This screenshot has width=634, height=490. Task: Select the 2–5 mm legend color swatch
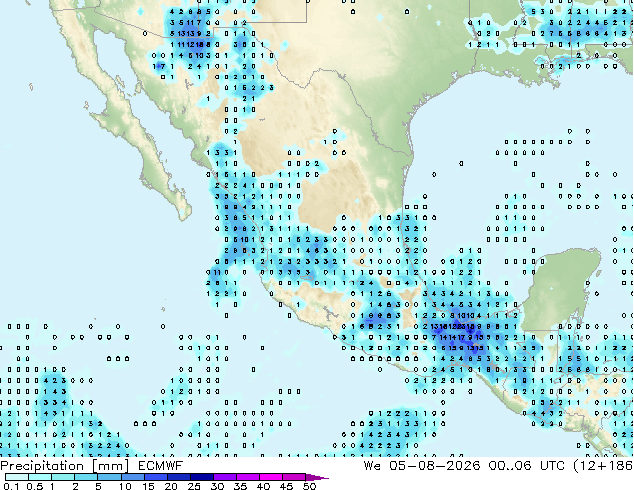[x=86, y=477]
